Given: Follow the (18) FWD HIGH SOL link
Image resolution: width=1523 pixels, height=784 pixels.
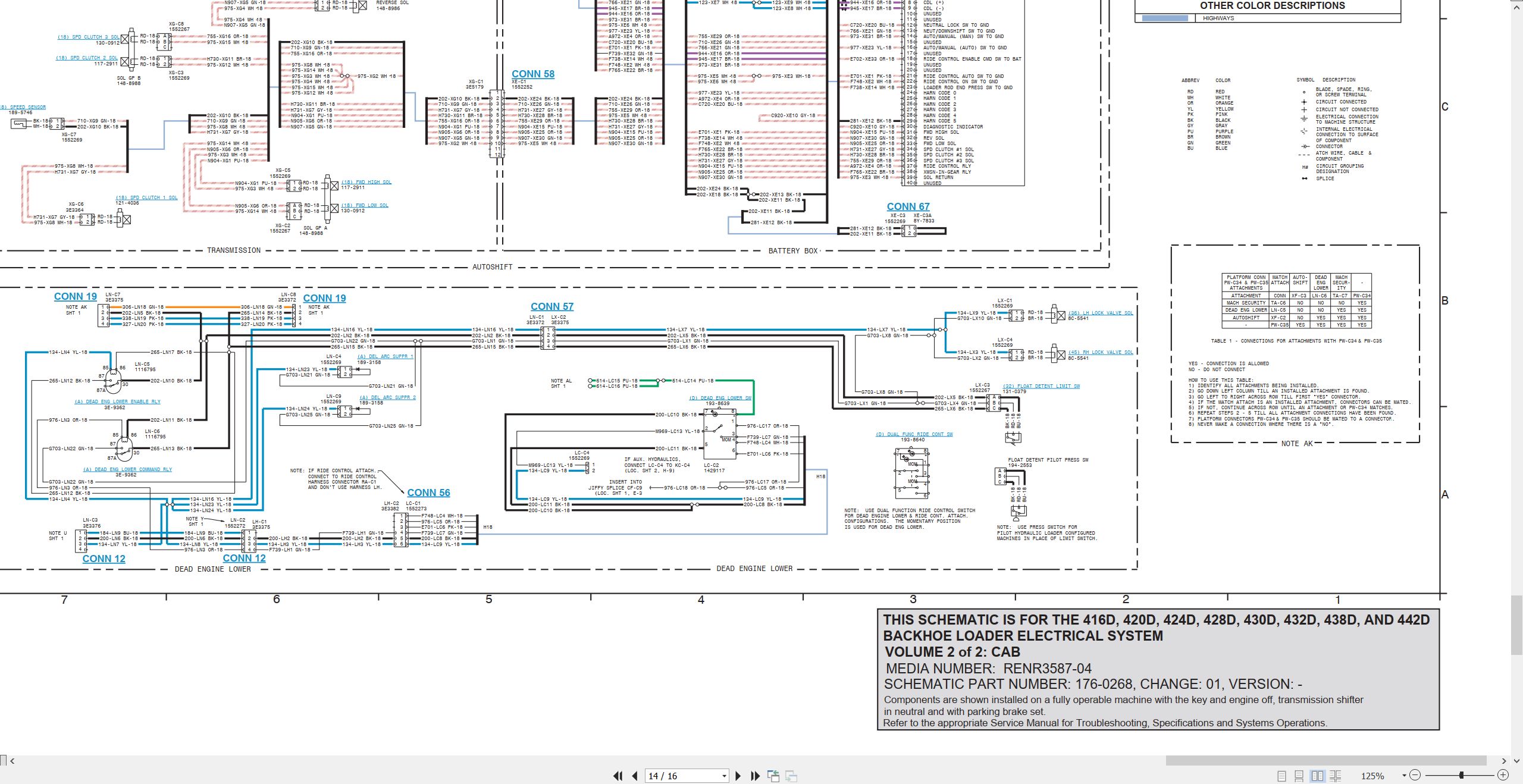Looking at the screenshot, I should (366, 182).
